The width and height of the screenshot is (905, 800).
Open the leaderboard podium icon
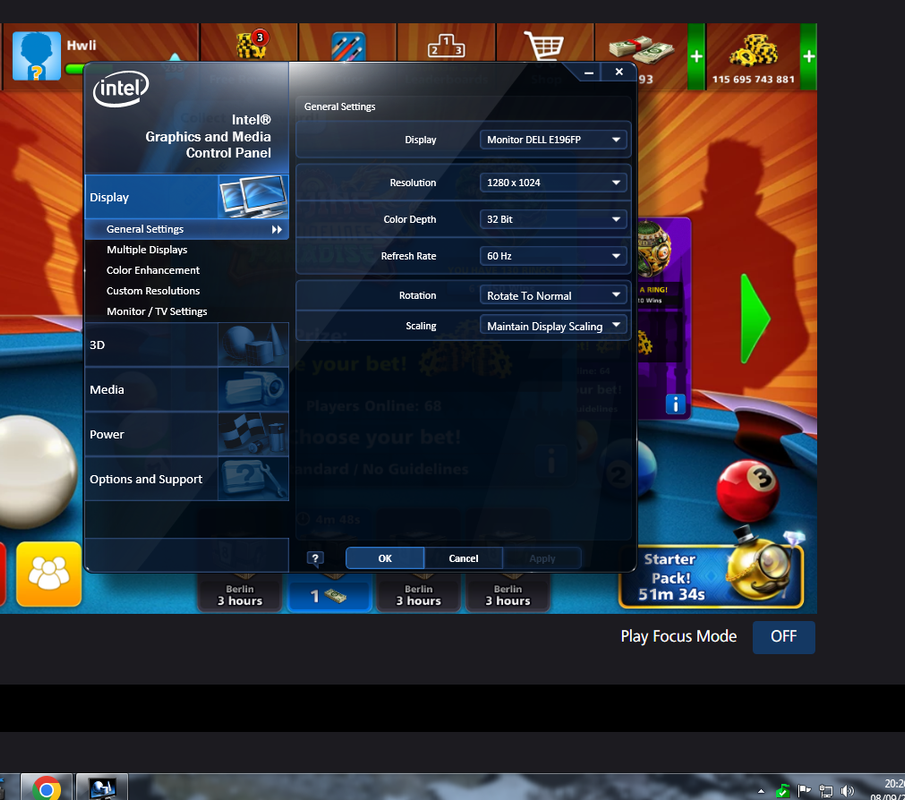[x=446, y=45]
